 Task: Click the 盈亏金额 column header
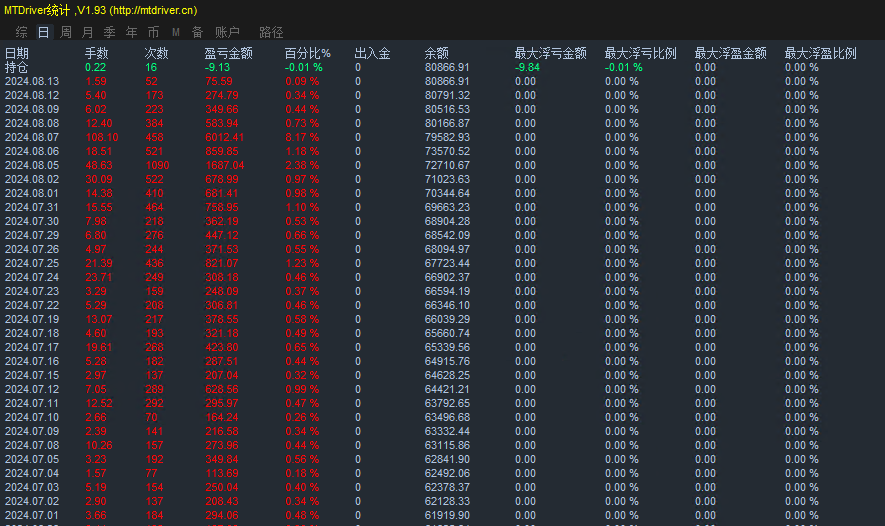[x=229, y=53]
